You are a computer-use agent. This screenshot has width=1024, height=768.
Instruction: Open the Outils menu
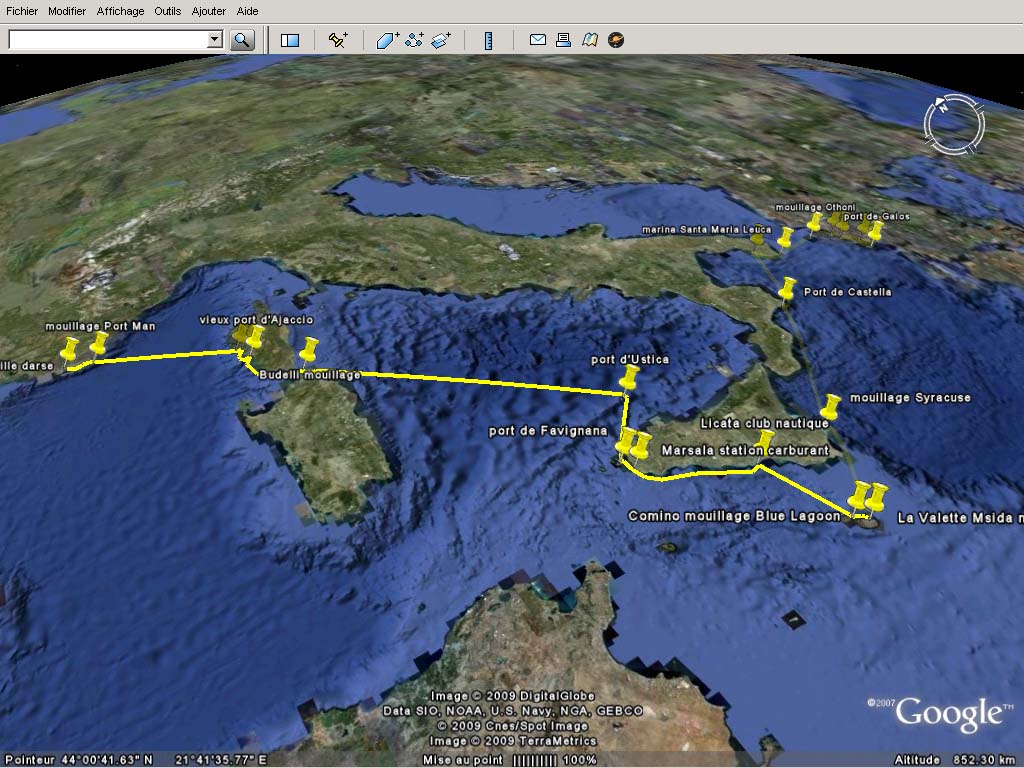tap(167, 11)
